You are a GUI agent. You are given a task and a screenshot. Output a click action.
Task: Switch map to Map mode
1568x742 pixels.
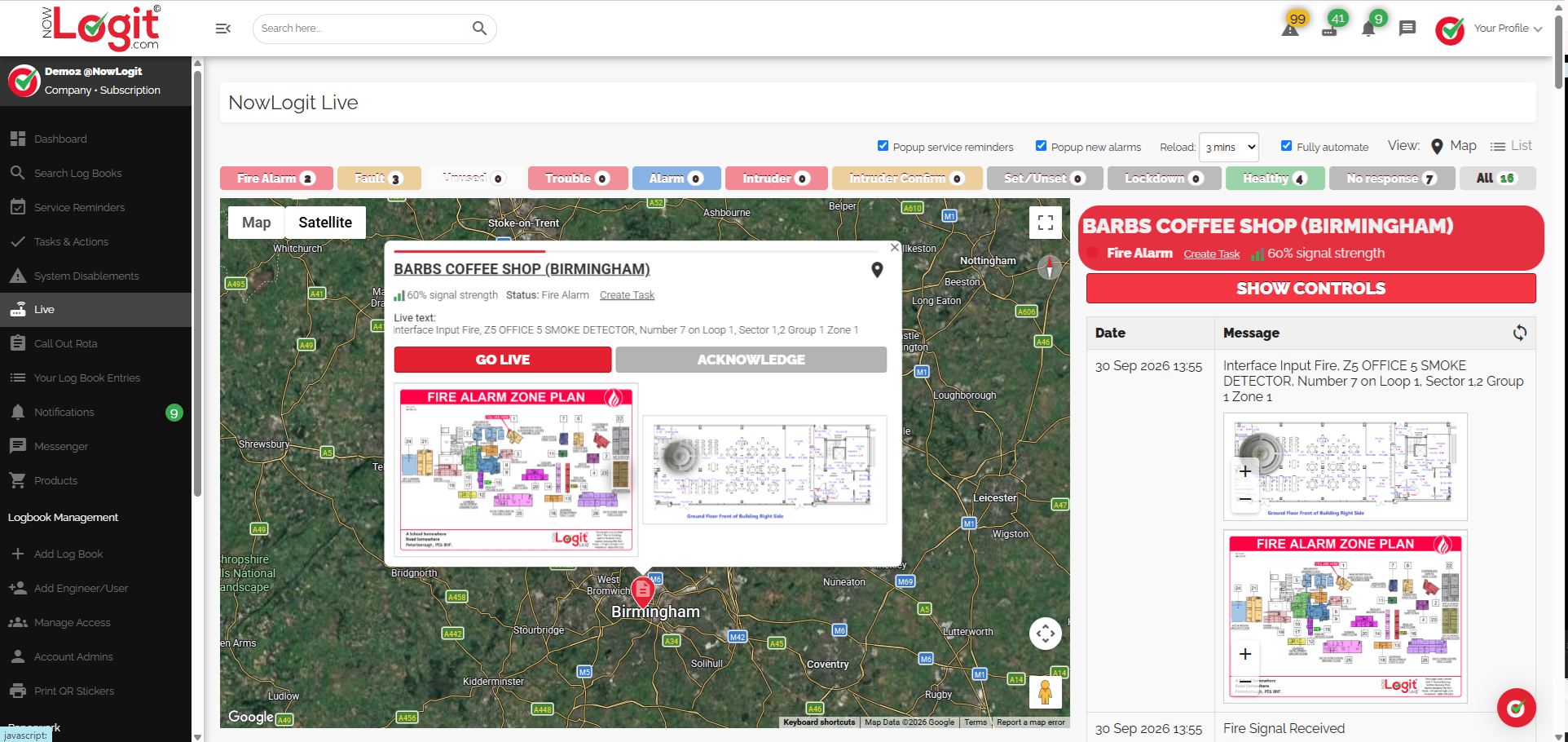point(256,223)
